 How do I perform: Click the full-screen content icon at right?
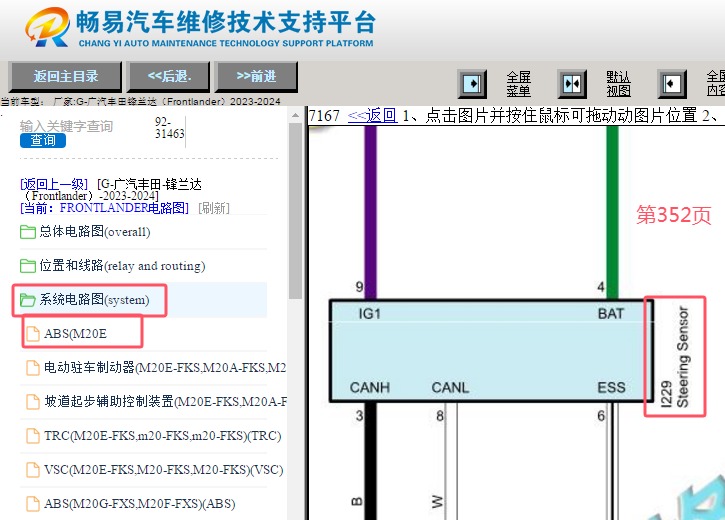coord(672,84)
